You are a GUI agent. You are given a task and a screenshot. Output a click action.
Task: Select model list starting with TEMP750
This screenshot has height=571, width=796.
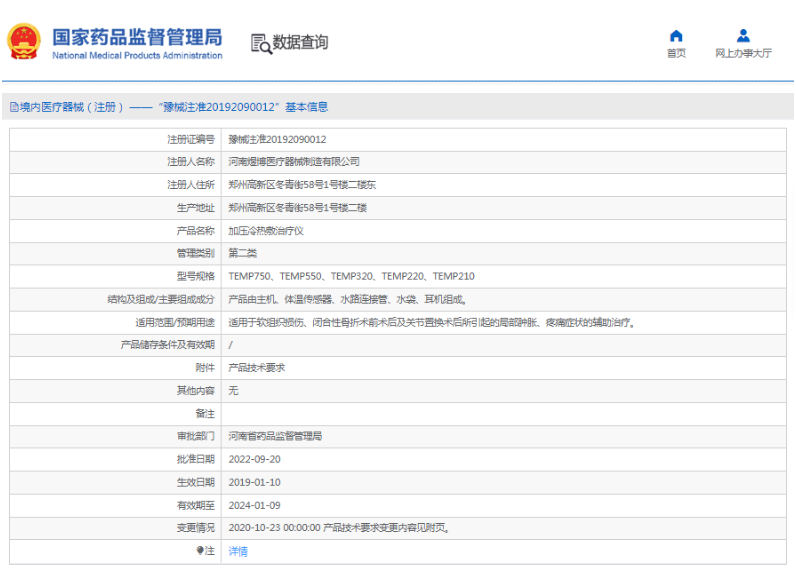coord(351,276)
